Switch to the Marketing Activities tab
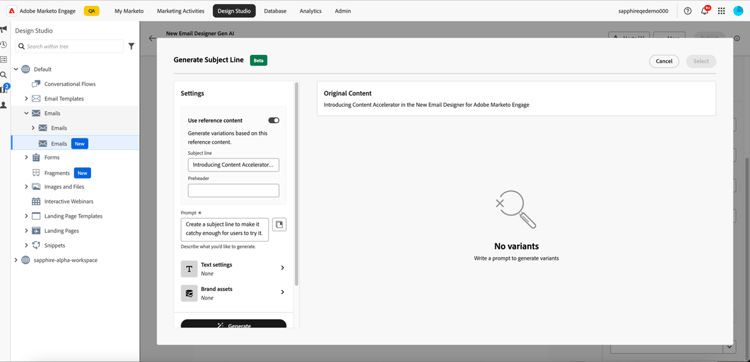Viewport: 750px width, 362px height. pyautogui.click(x=180, y=11)
